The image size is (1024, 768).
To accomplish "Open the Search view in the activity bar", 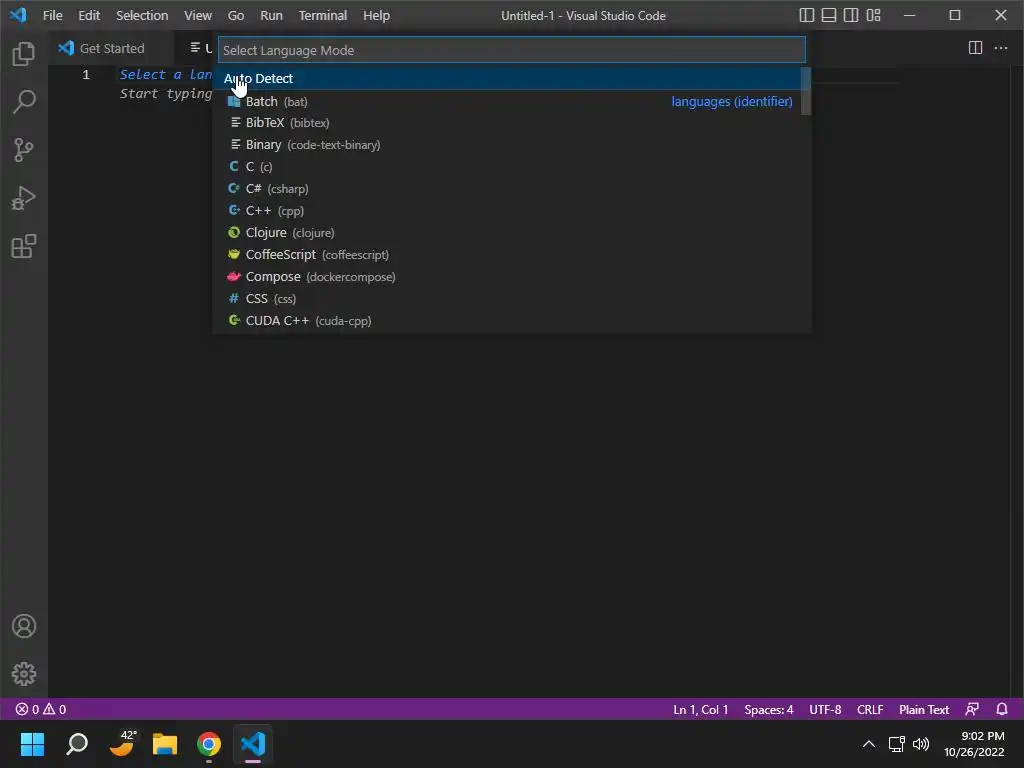I will click(x=24, y=102).
